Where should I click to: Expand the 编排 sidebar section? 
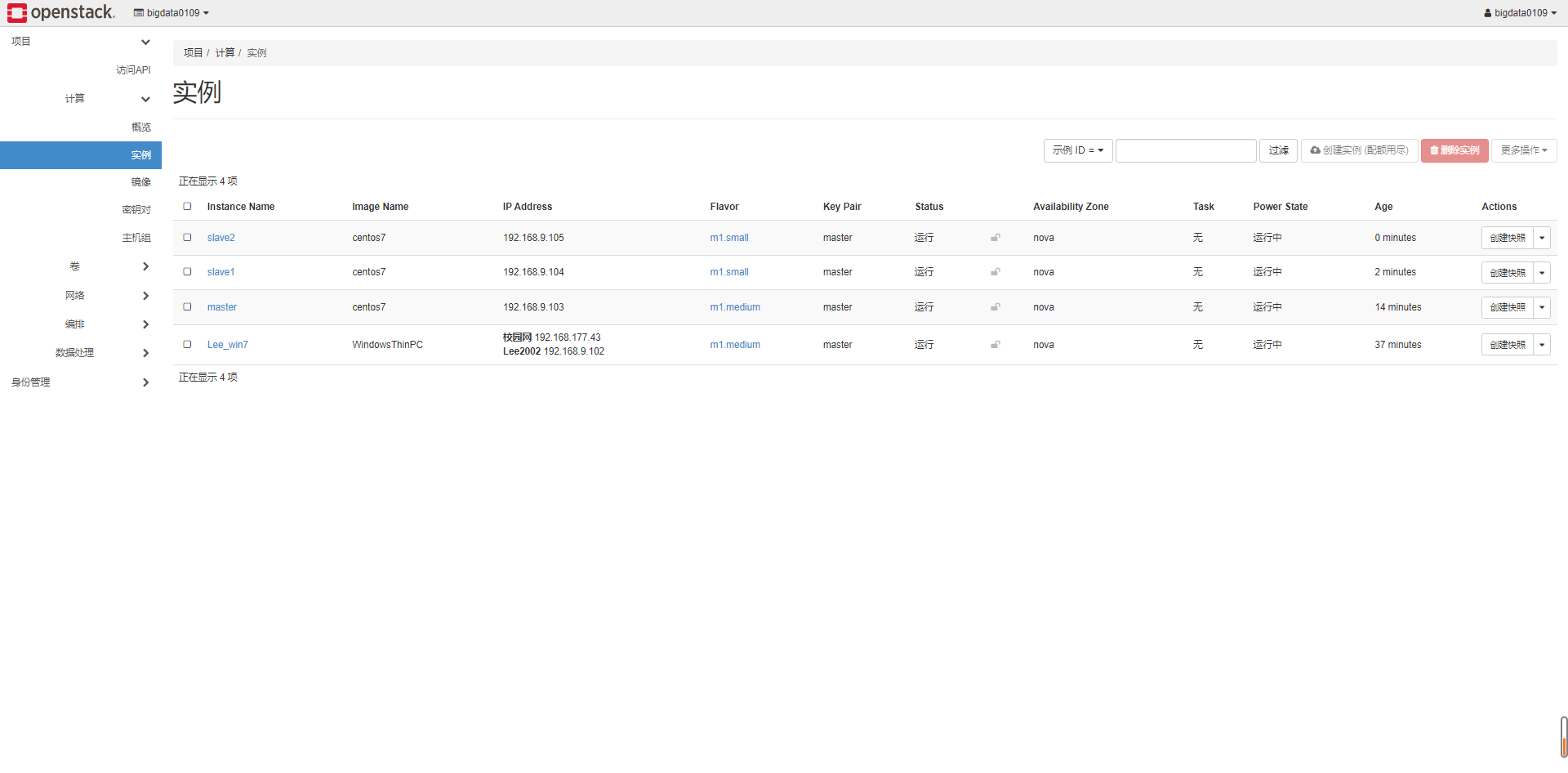coord(81,324)
